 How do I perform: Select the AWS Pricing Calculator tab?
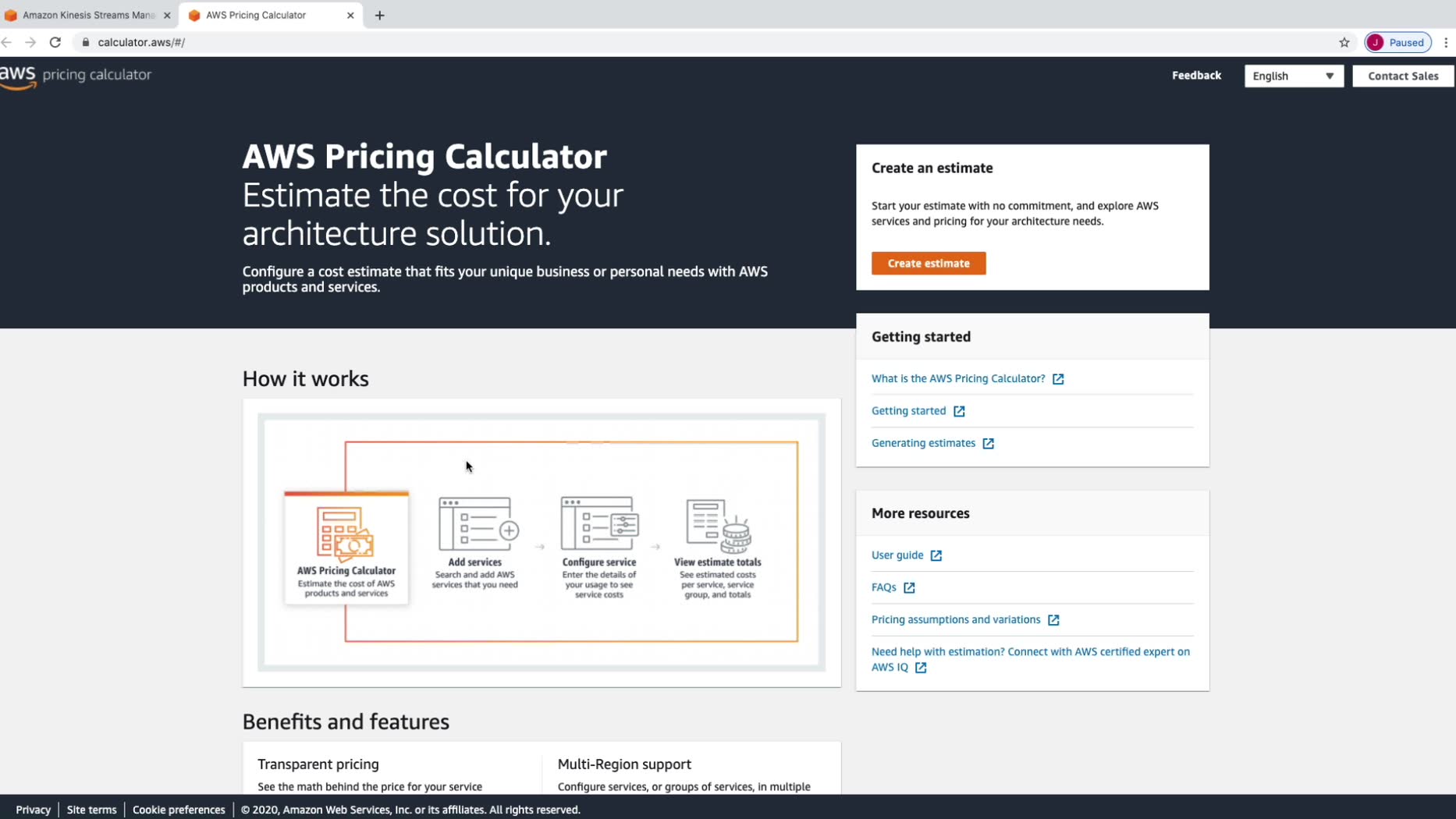click(x=256, y=15)
